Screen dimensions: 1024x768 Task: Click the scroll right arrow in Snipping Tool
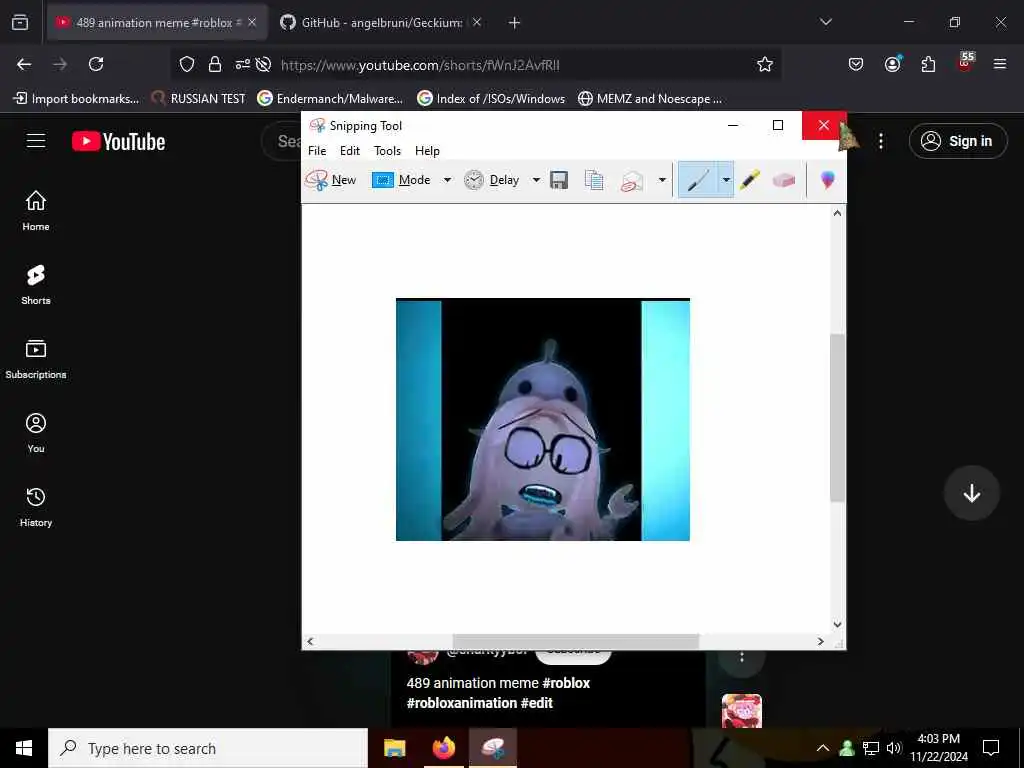coord(821,641)
